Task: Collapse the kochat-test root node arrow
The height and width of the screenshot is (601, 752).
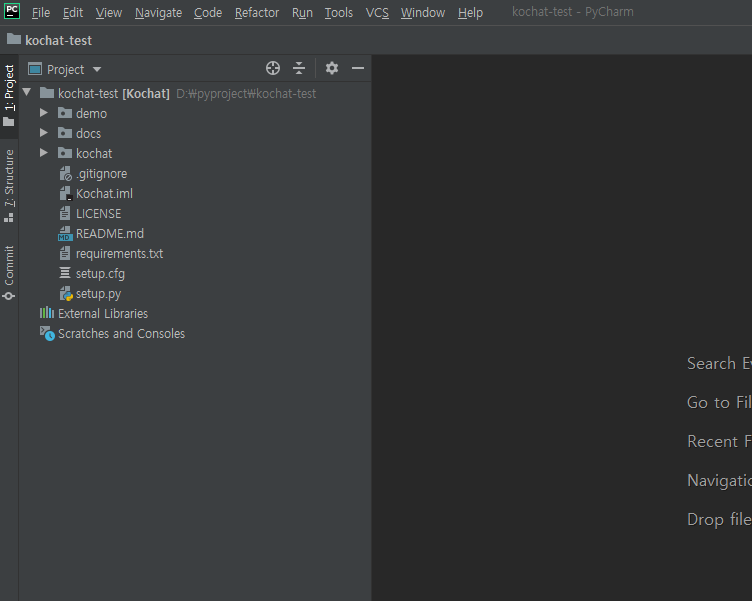Action: pyautogui.click(x=27, y=92)
